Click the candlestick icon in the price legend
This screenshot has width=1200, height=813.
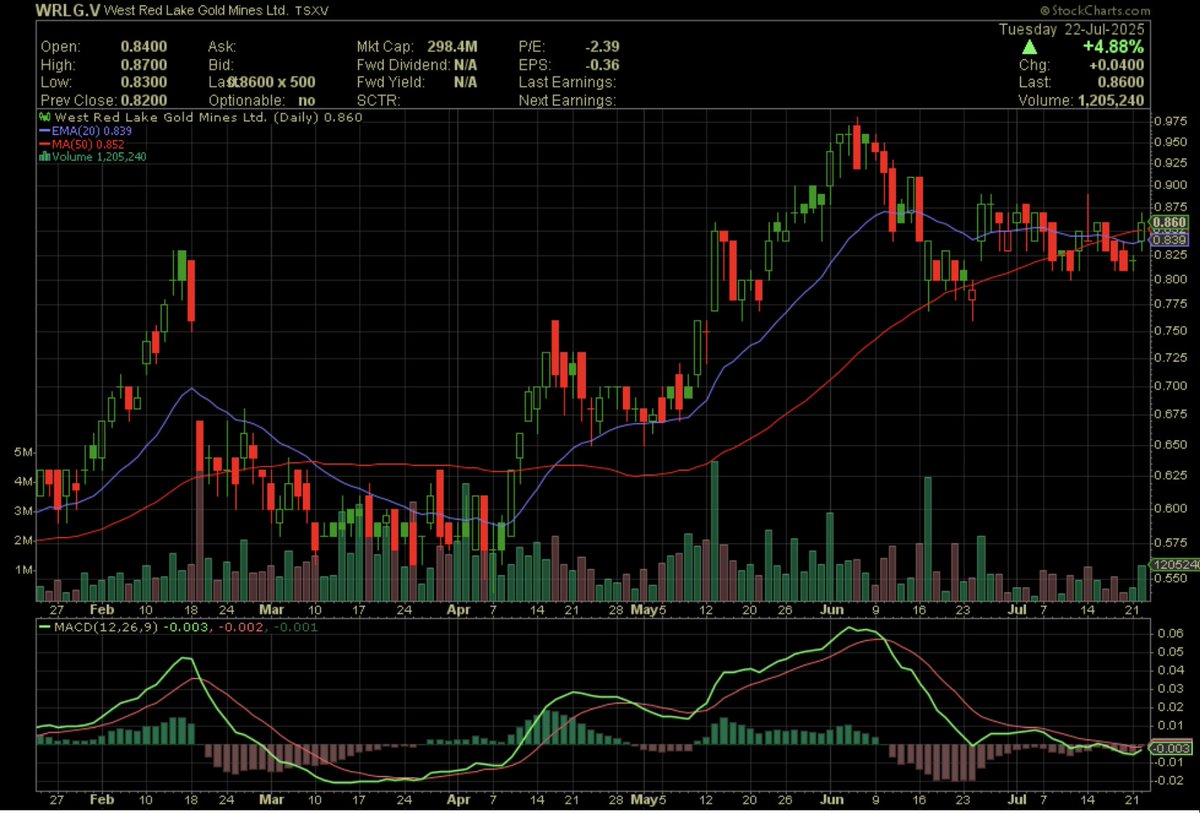tap(42, 117)
